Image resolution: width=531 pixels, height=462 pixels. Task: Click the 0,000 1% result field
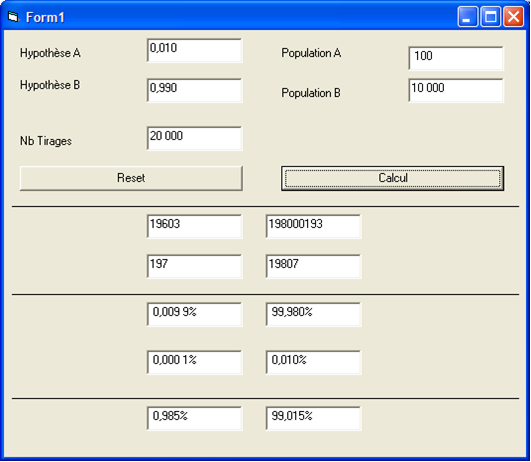tap(195, 362)
